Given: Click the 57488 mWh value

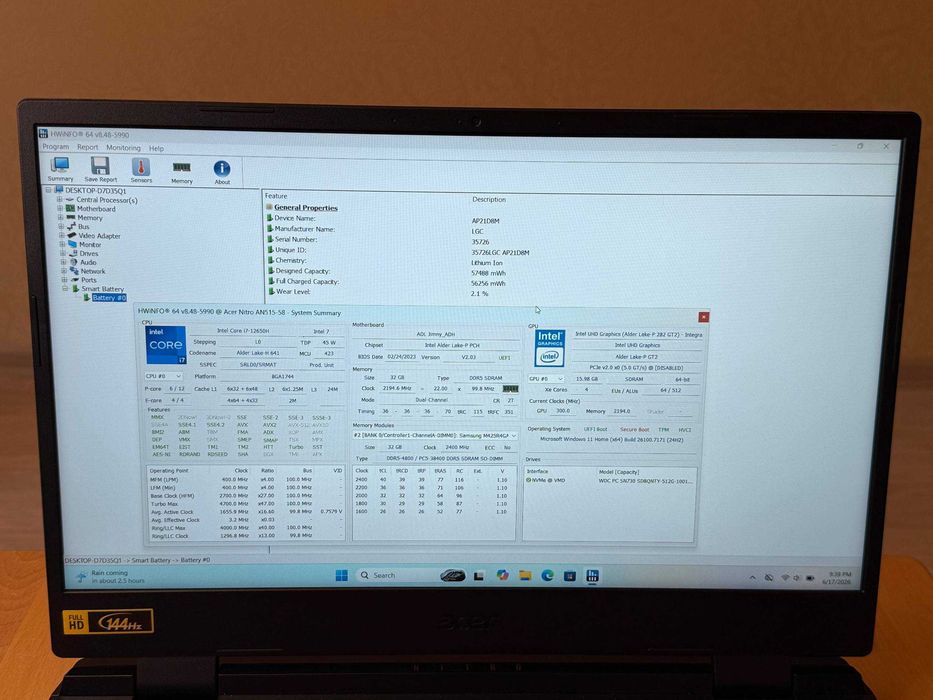Looking at the screenshot, I should [488, 273].
